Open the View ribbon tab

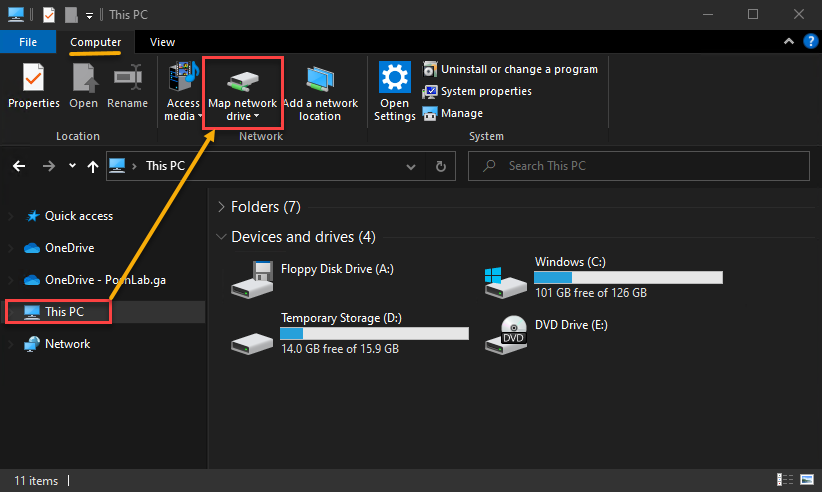point(162,42)
